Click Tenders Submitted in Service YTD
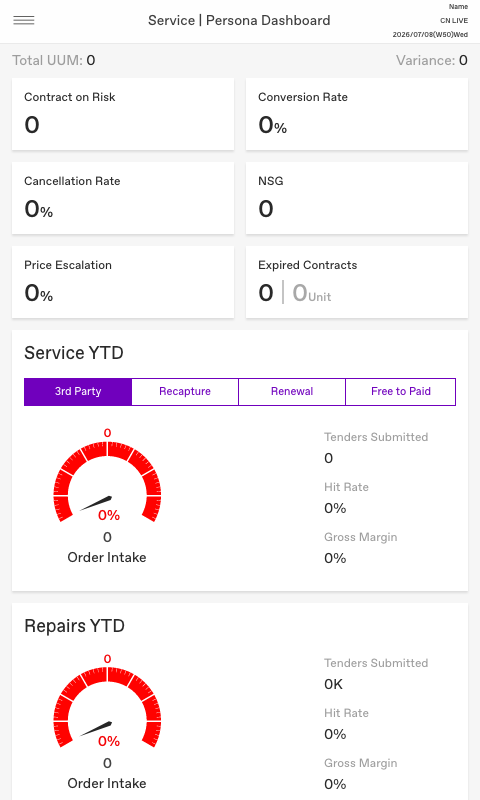480x800 pixels. [376, 437]
